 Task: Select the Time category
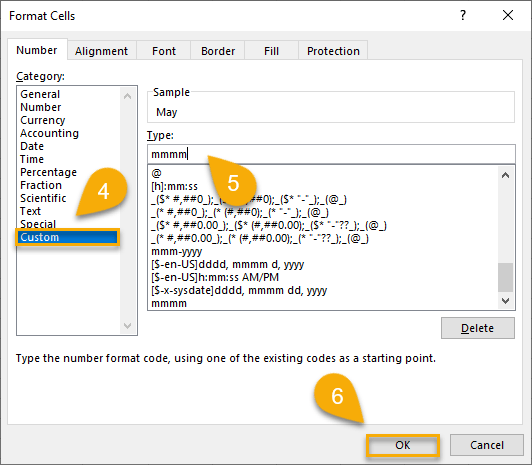coord(32,159)
